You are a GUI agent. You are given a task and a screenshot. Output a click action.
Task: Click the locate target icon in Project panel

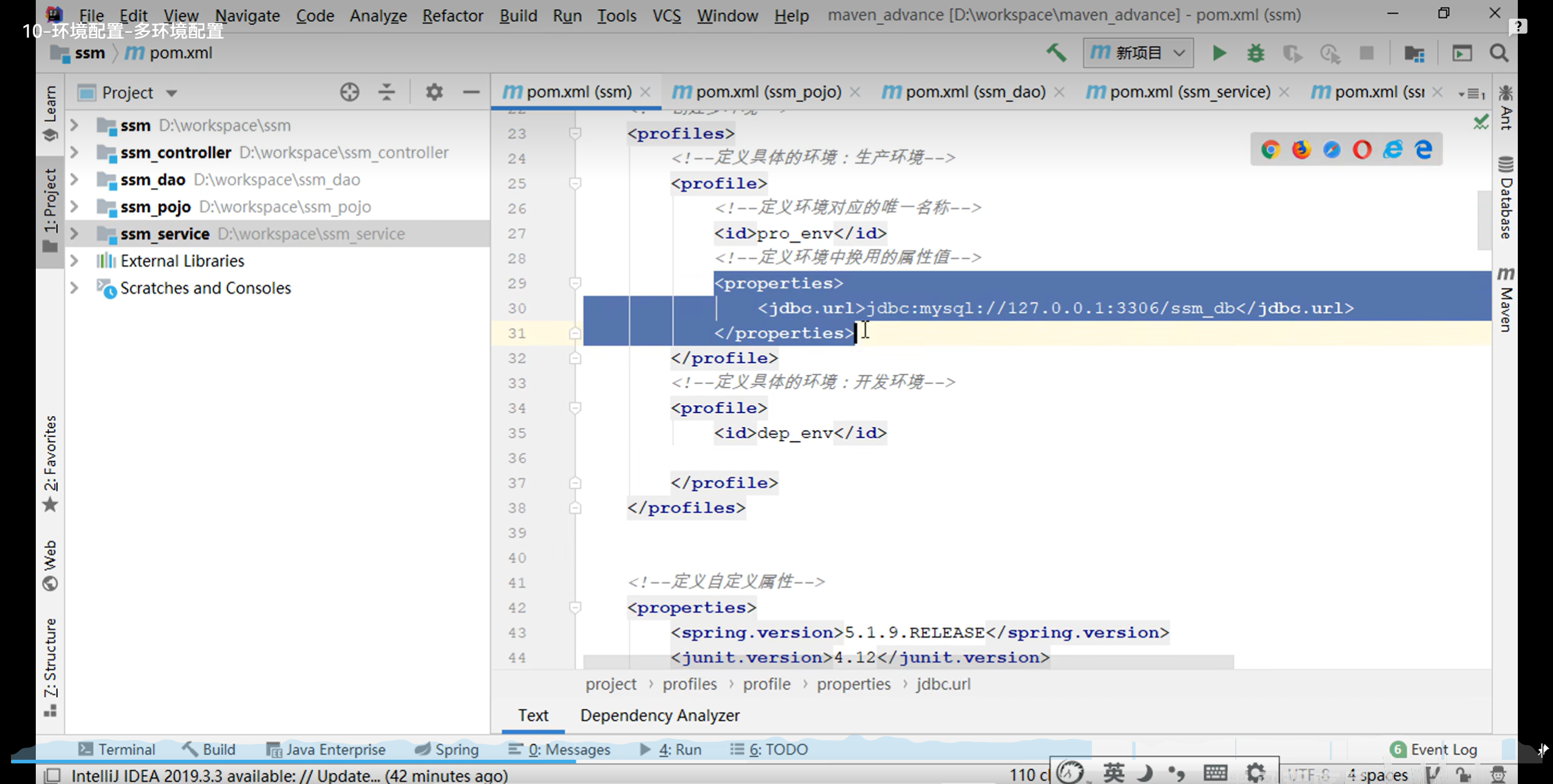pyautogui.click(x=349, y=92)
